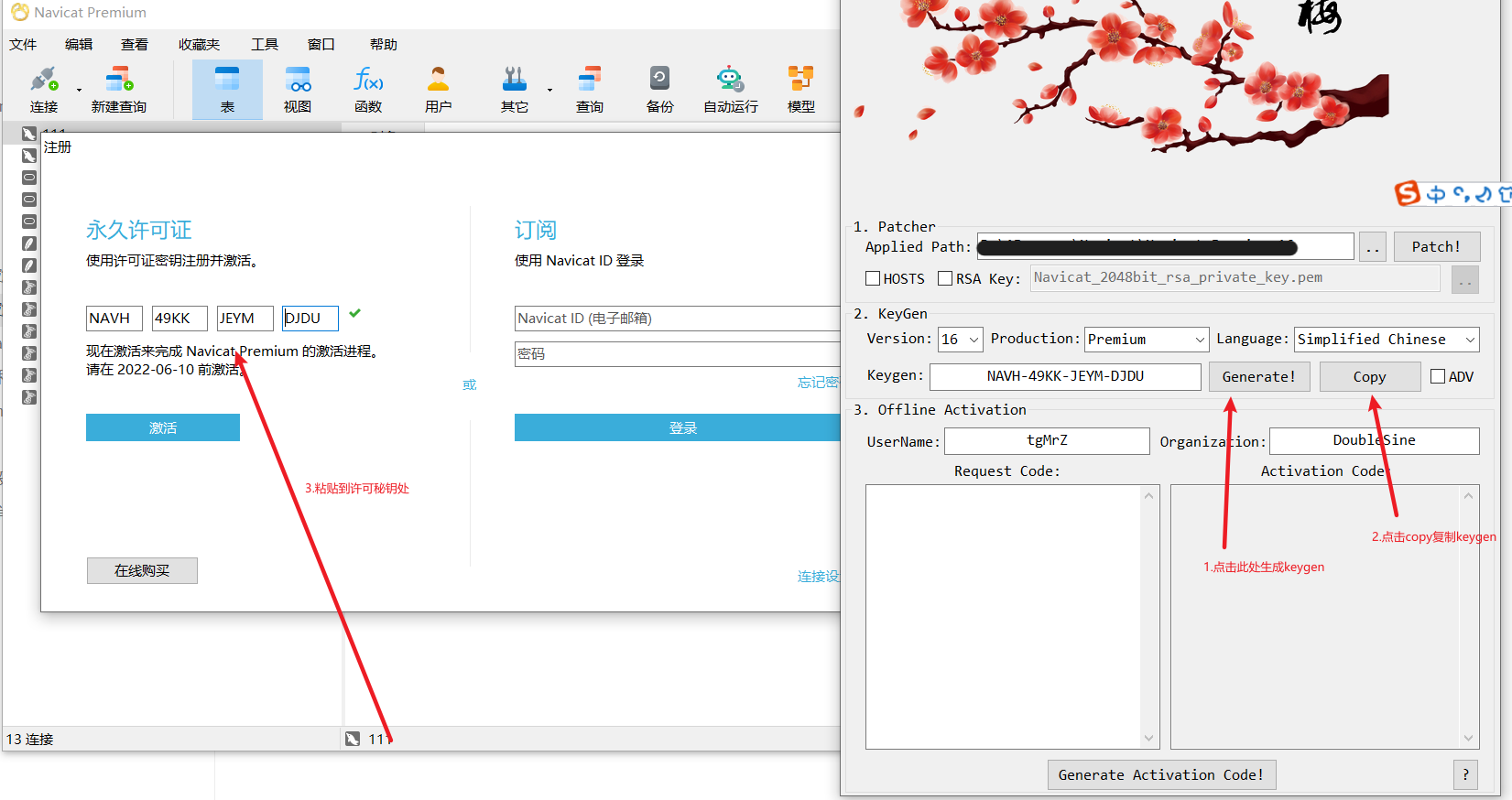Click the Request Code box scrollbar down arrow
The width and height of the screenshot is (1512, 800).
(1149, 738)
